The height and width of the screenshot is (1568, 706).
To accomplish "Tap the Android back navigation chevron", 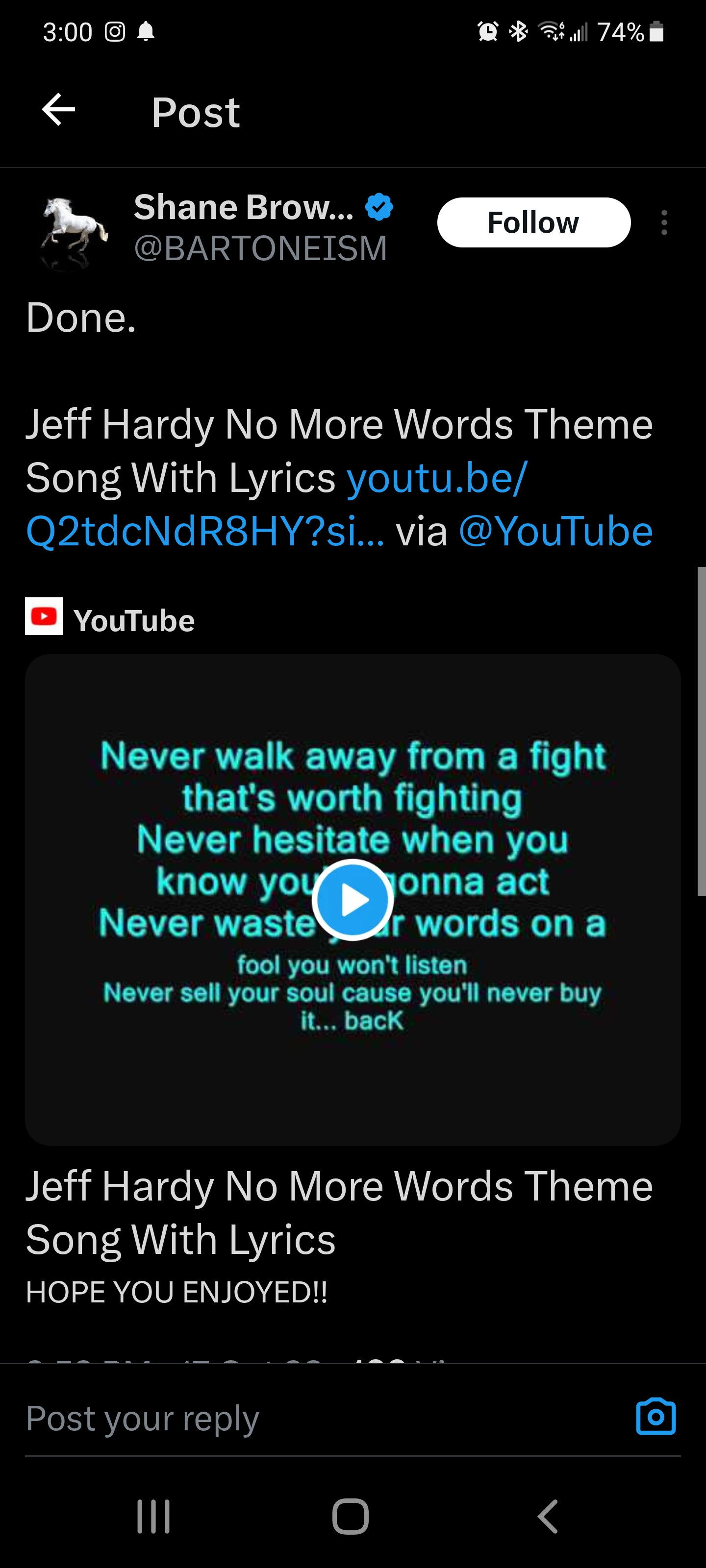I will click(548, 1516).
